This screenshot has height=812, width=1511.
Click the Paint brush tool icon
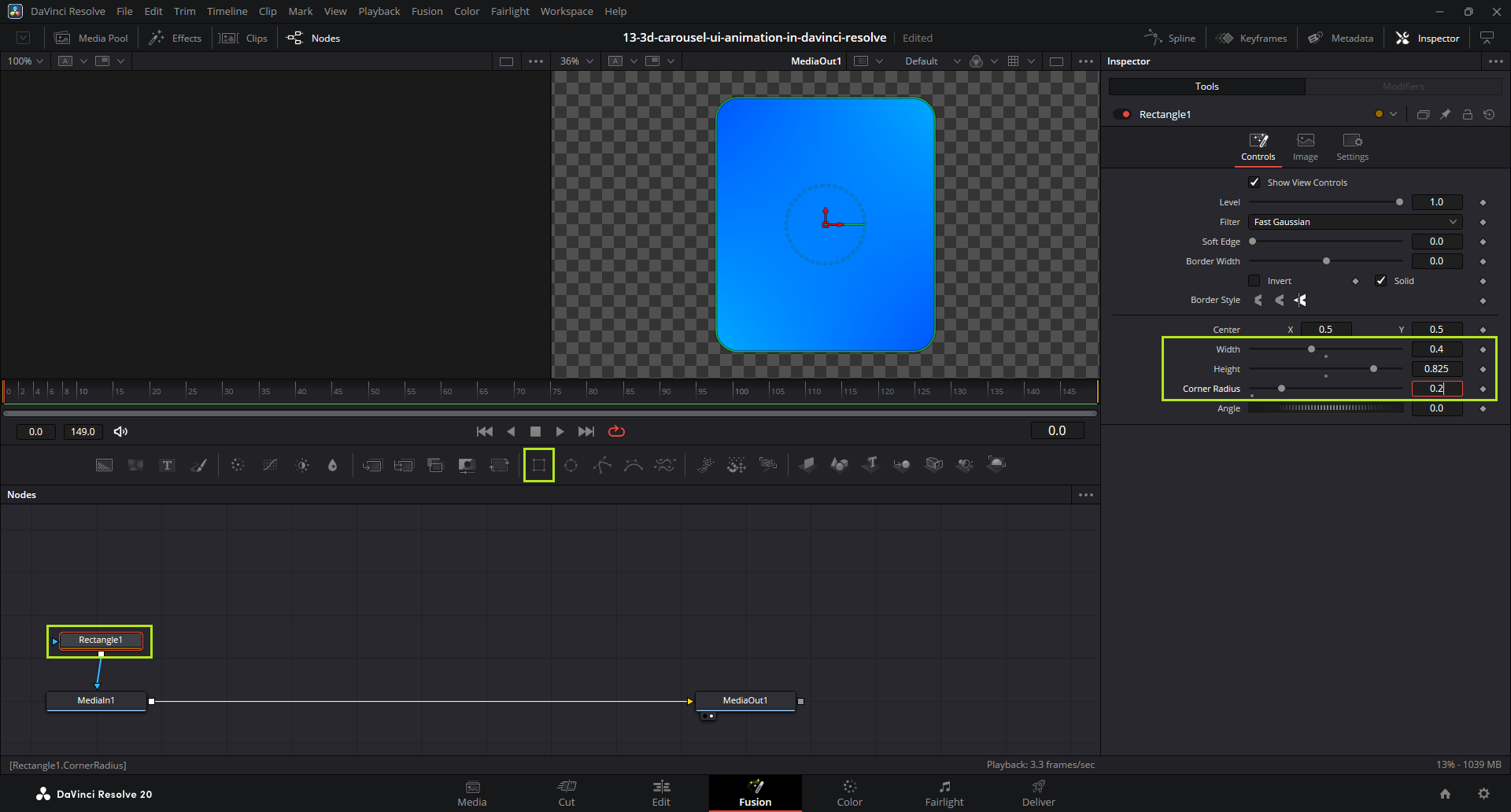tap(199, 465)
